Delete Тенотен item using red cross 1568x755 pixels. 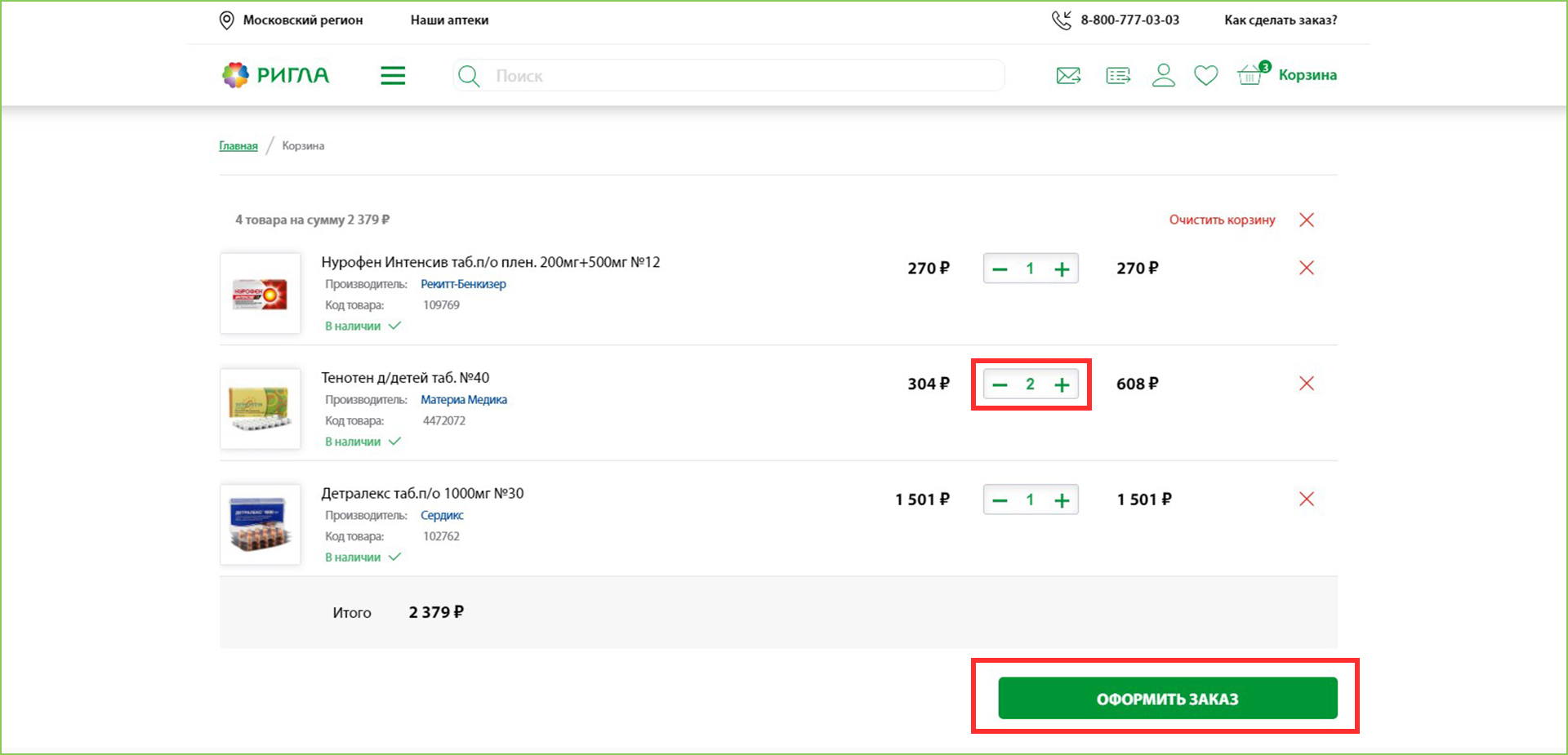coord(1307,384)
